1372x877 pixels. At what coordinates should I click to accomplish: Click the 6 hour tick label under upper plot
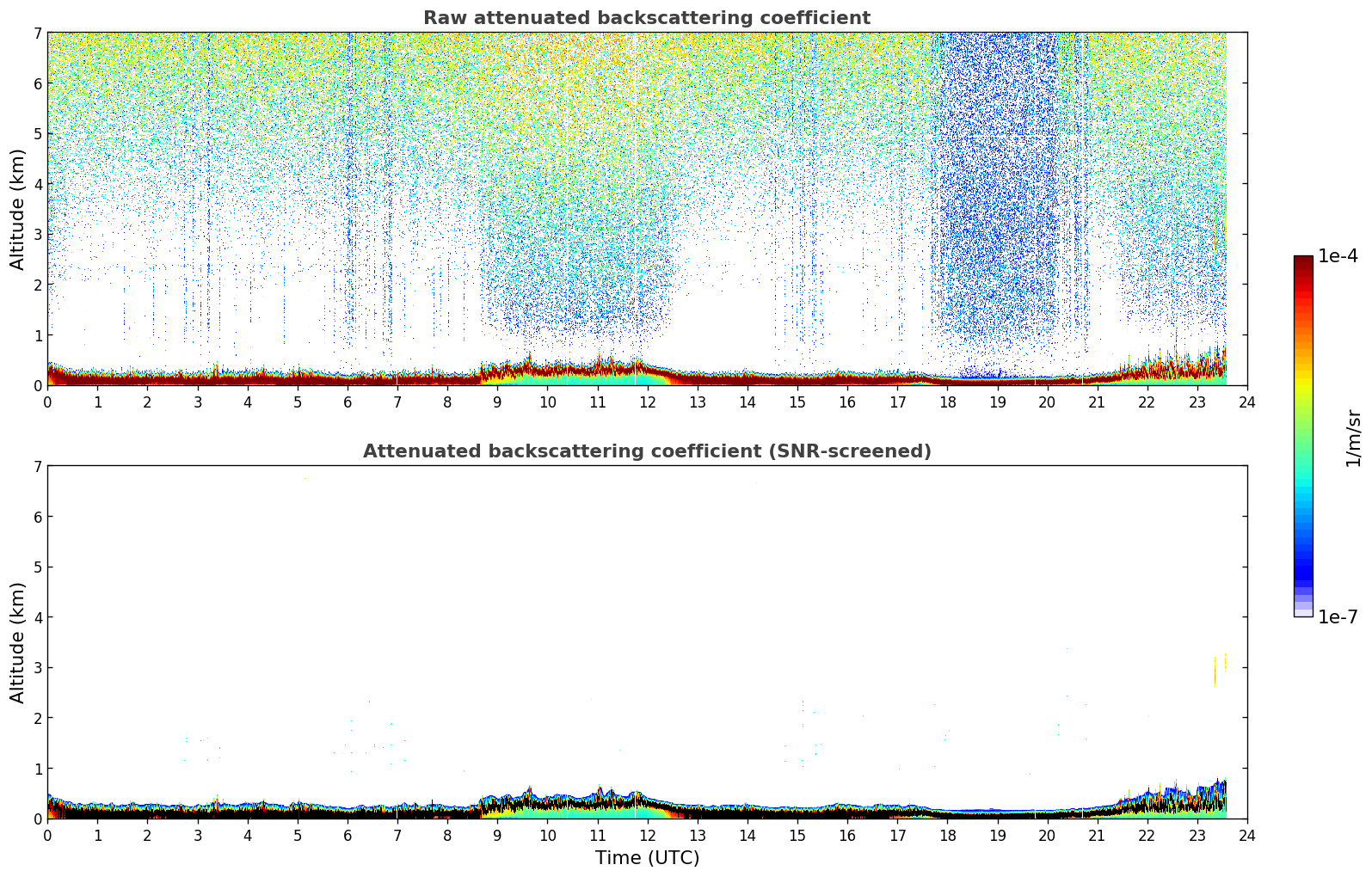coord(348,402)
